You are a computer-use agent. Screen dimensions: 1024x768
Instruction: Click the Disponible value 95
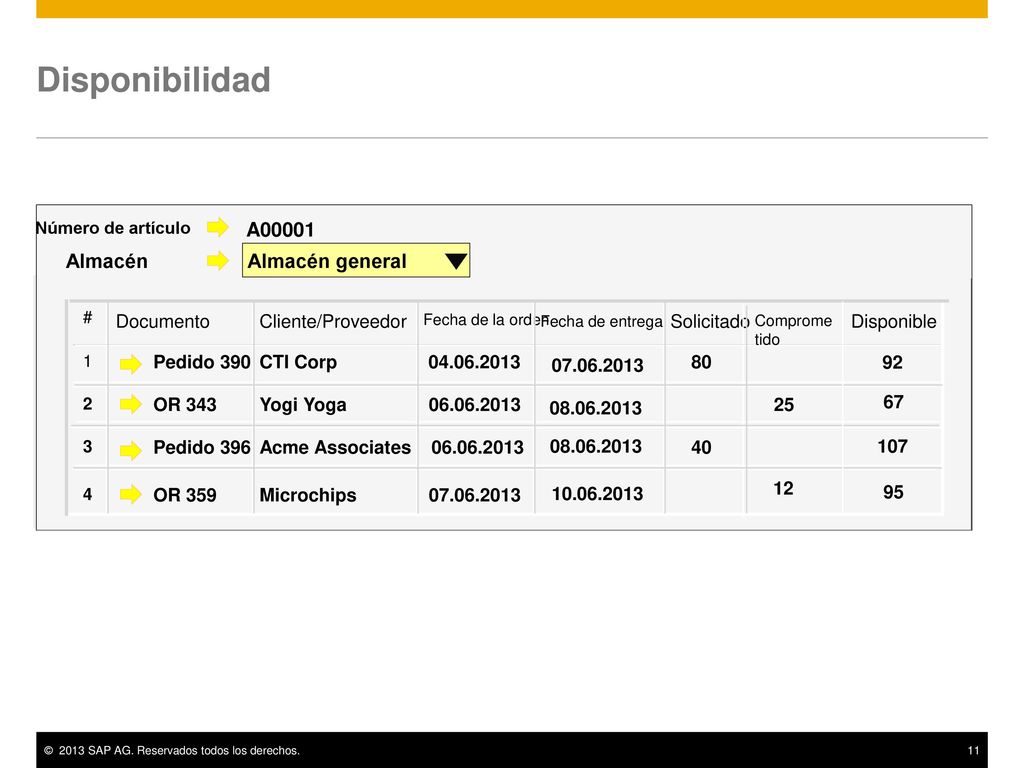893,492
